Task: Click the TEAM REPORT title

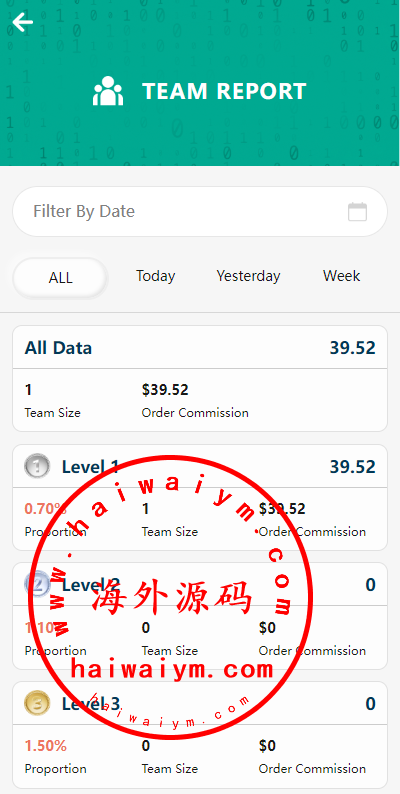Action: (x=224, y=91)
